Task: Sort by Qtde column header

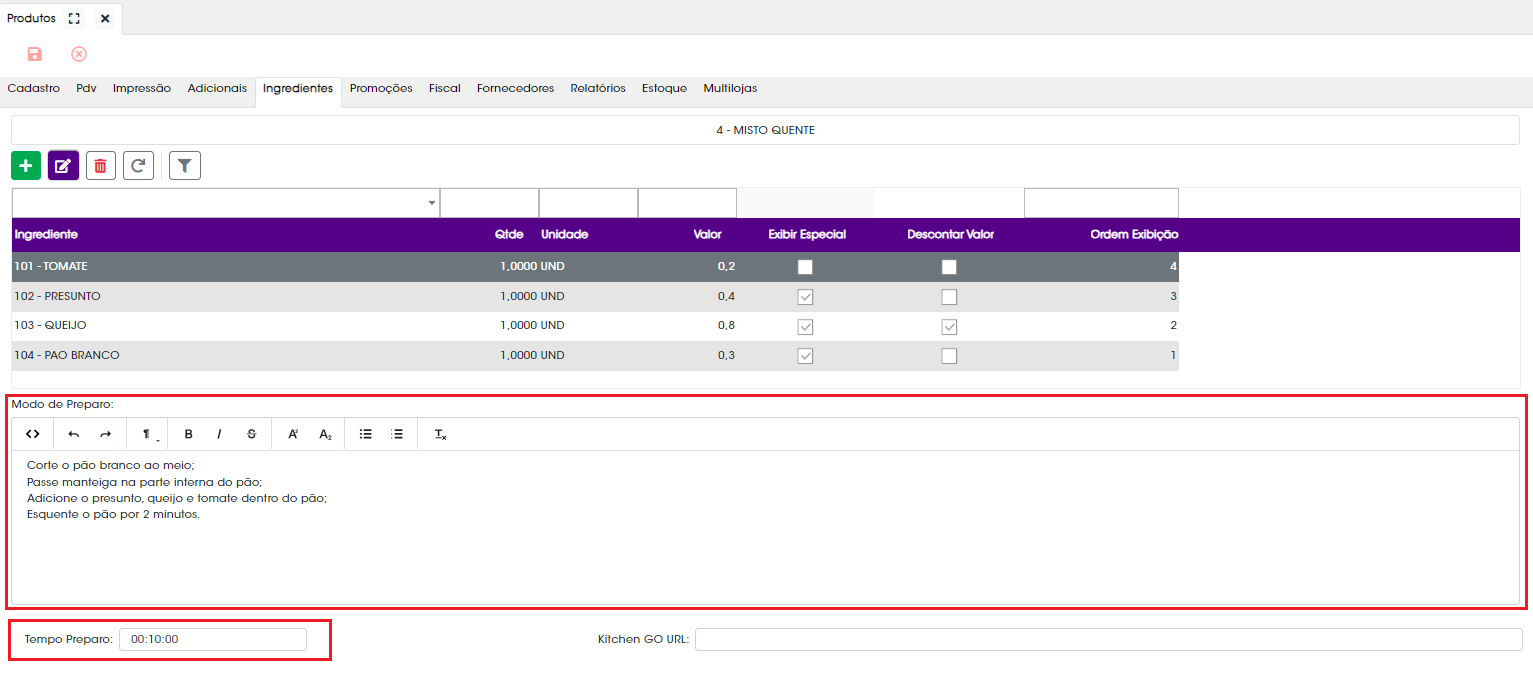Action: [509, 235]
